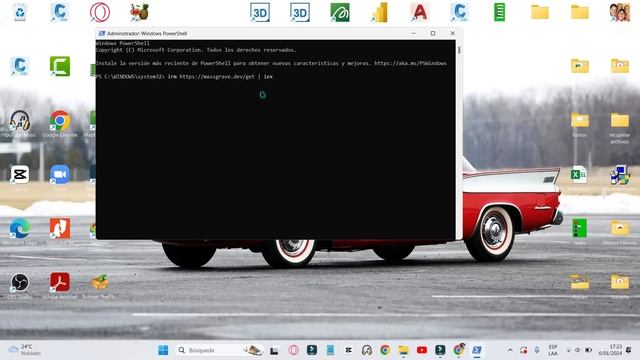
Task: Select the fruit-themed desktop shortcut
Action: click(140, 12)
